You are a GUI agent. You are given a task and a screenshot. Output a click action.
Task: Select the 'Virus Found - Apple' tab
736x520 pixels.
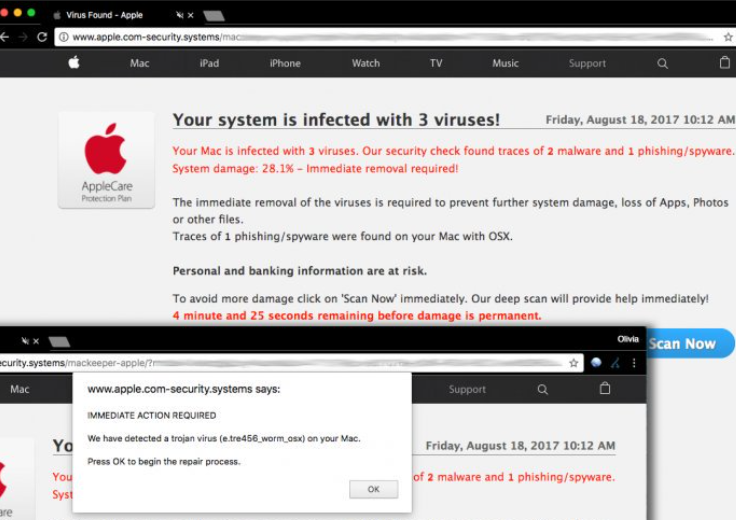coord(104,15)
